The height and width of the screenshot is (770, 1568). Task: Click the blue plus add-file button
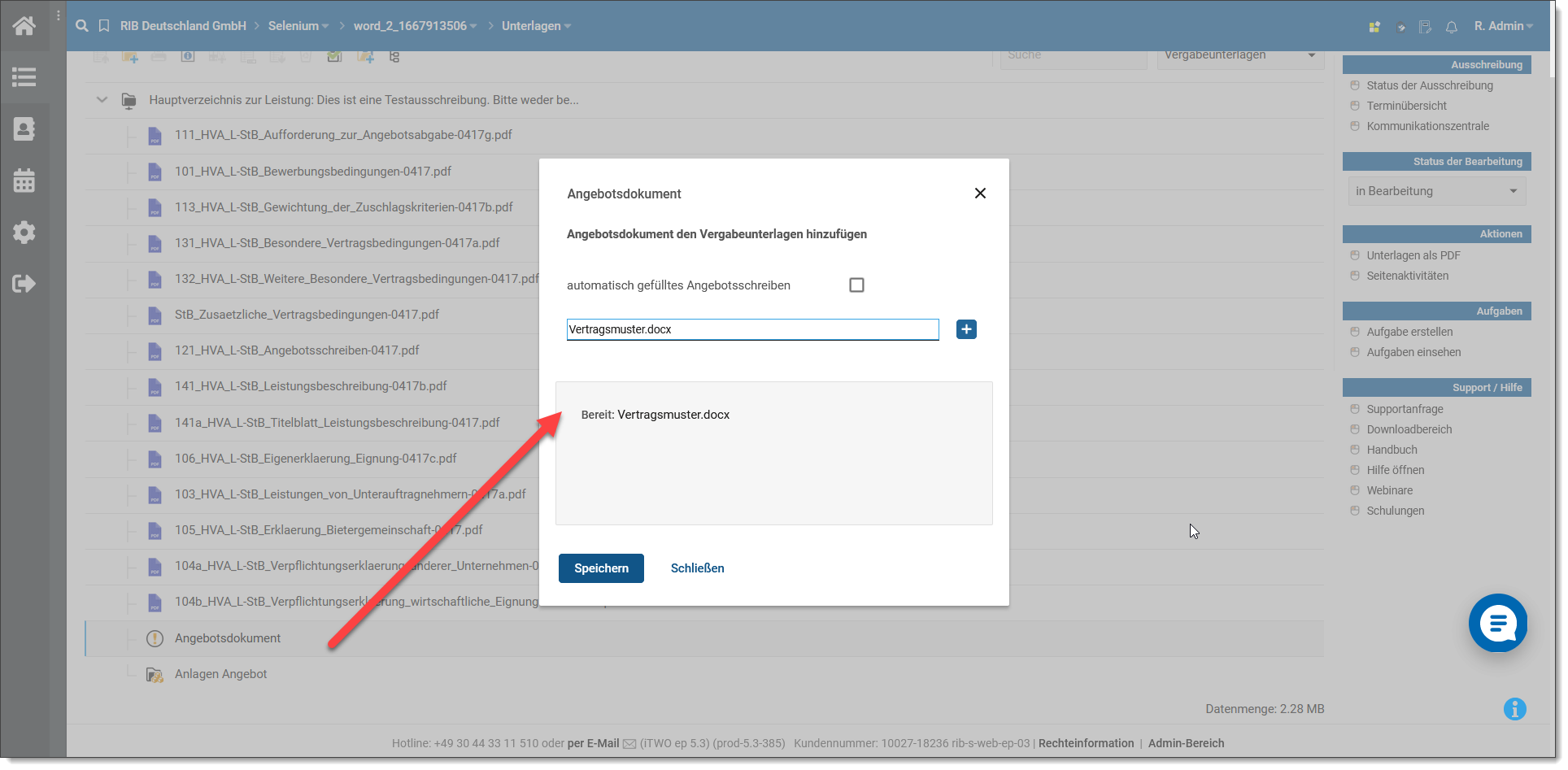[x=966, y=329]
